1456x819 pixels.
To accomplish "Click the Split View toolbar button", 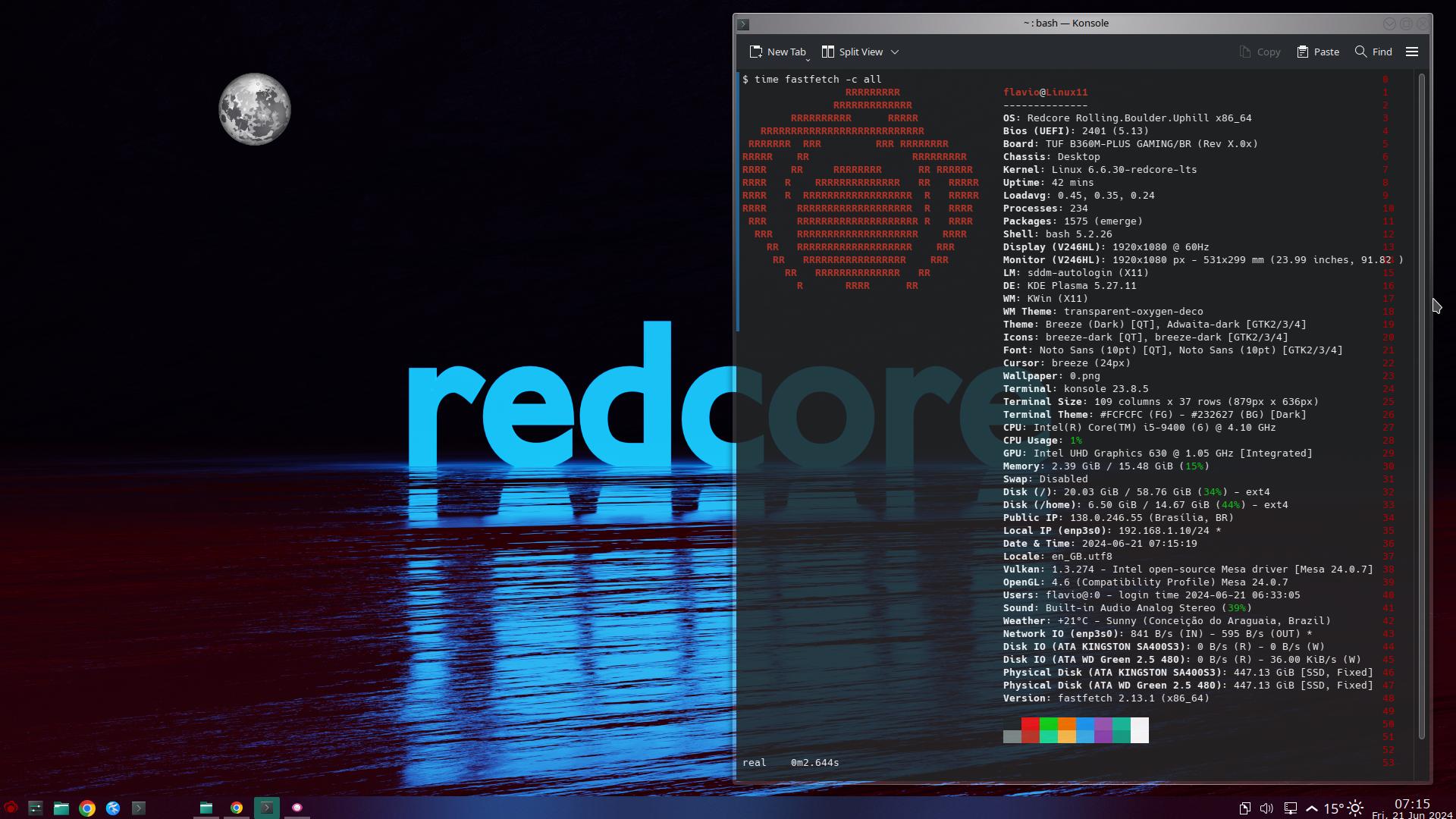I will (x=852, y=52).
